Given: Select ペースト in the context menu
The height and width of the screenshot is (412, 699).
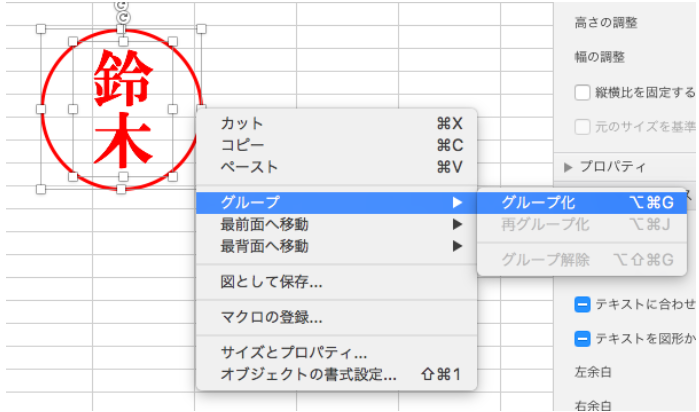Looking at the screenshot, I should pos(249,167).
